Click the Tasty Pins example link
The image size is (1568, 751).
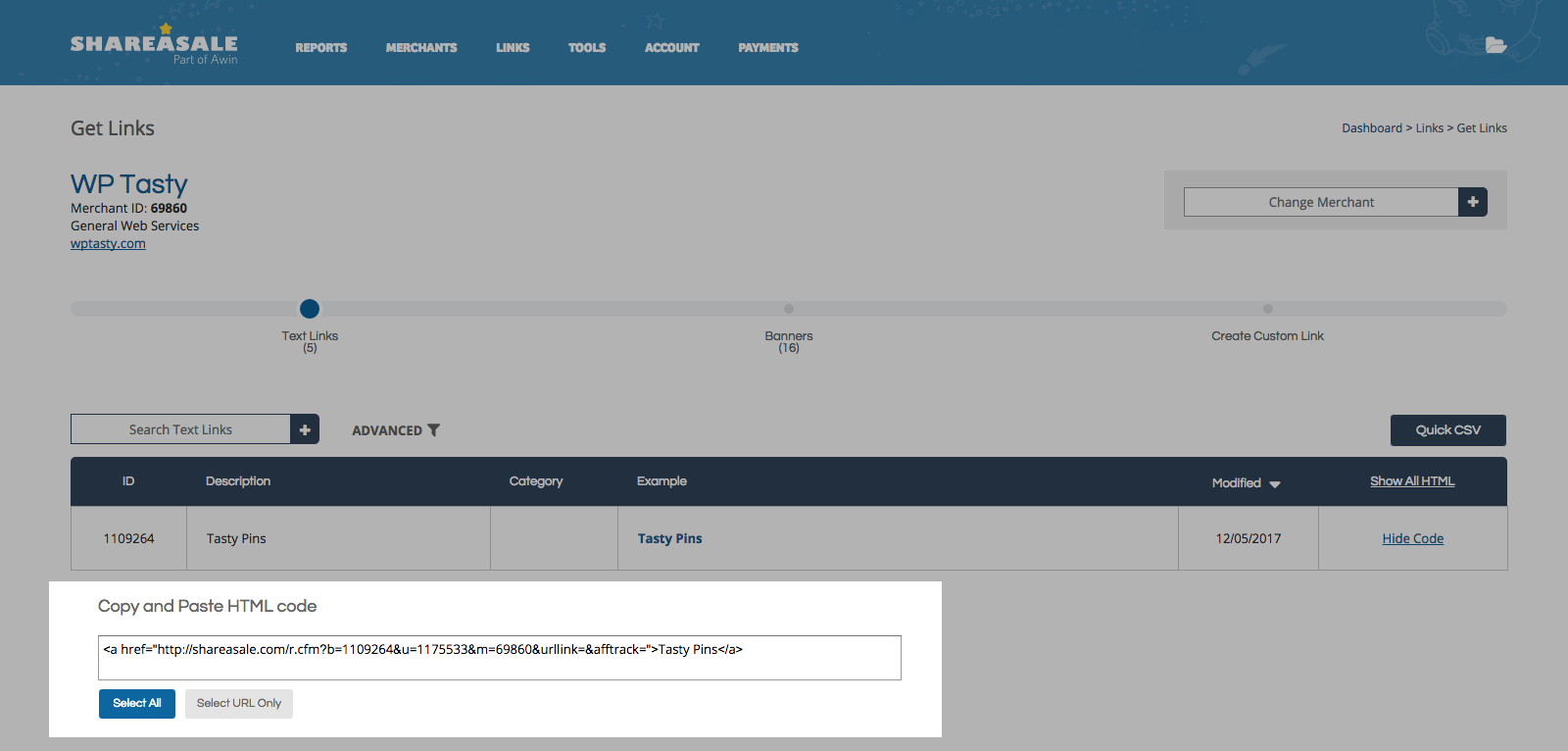670,538
